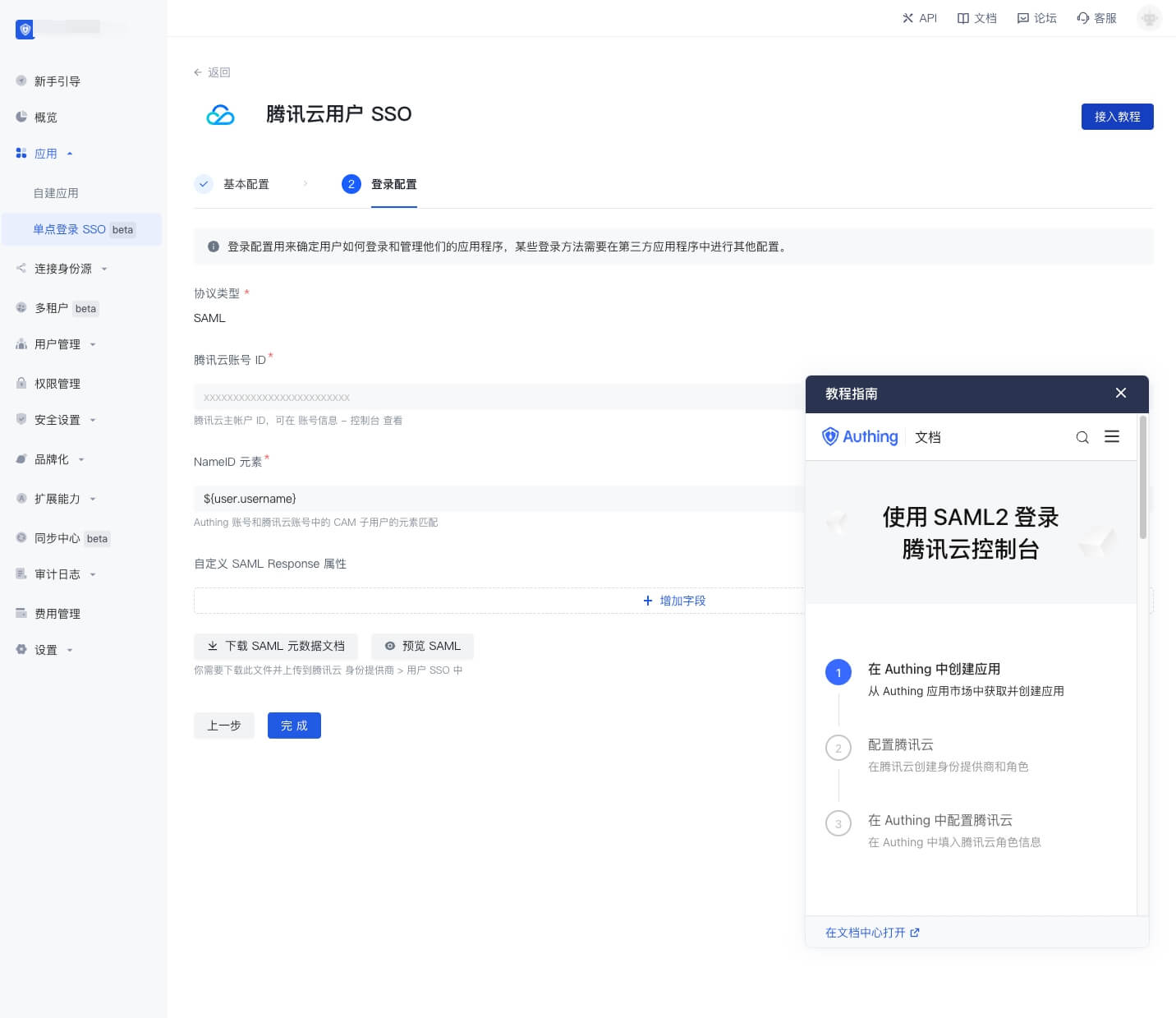This screenshot has width=1176, height=1018.
Task: Preview SAML with the 预览 SAML button
Action: (422, 647)
